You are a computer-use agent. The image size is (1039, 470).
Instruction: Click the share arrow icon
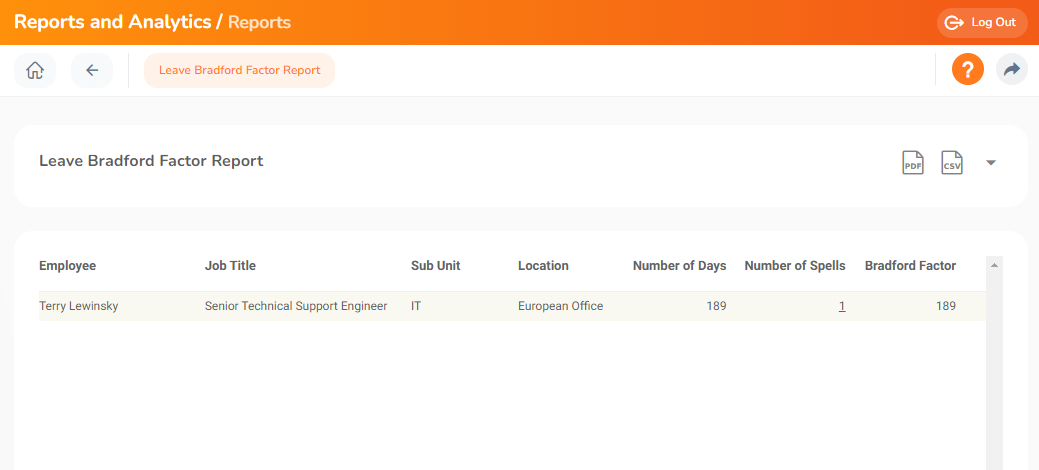[1011, 70]
